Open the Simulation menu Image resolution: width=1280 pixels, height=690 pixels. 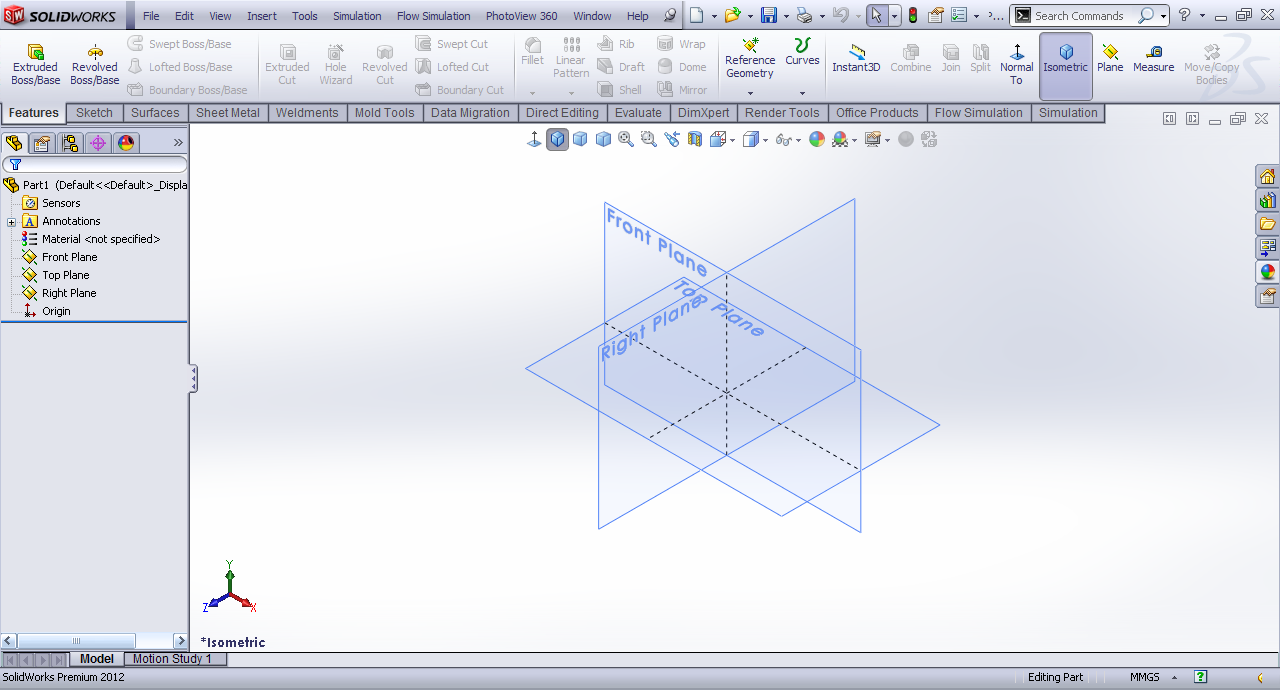tap(357, 15)
